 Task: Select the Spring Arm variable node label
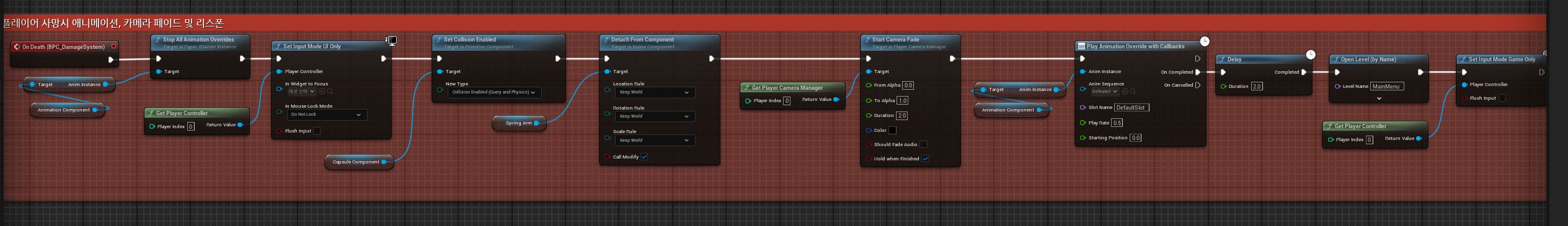(518, 123)
